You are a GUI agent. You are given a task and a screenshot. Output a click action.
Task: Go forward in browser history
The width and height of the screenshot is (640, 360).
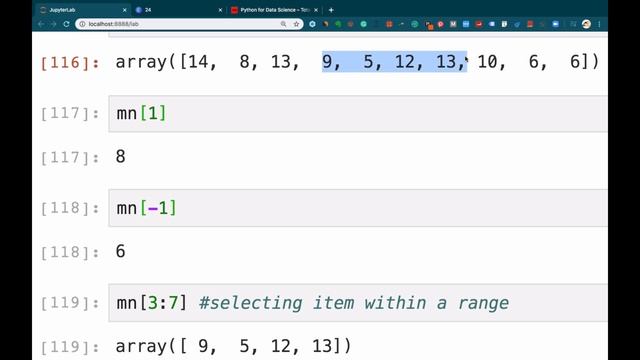(53, 24)
